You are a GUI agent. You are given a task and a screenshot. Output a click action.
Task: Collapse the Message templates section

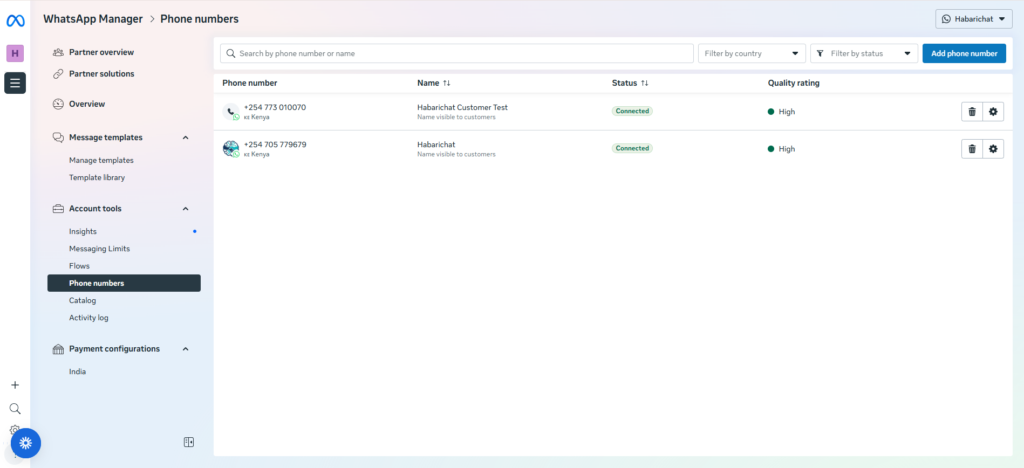tap(185, 138)
